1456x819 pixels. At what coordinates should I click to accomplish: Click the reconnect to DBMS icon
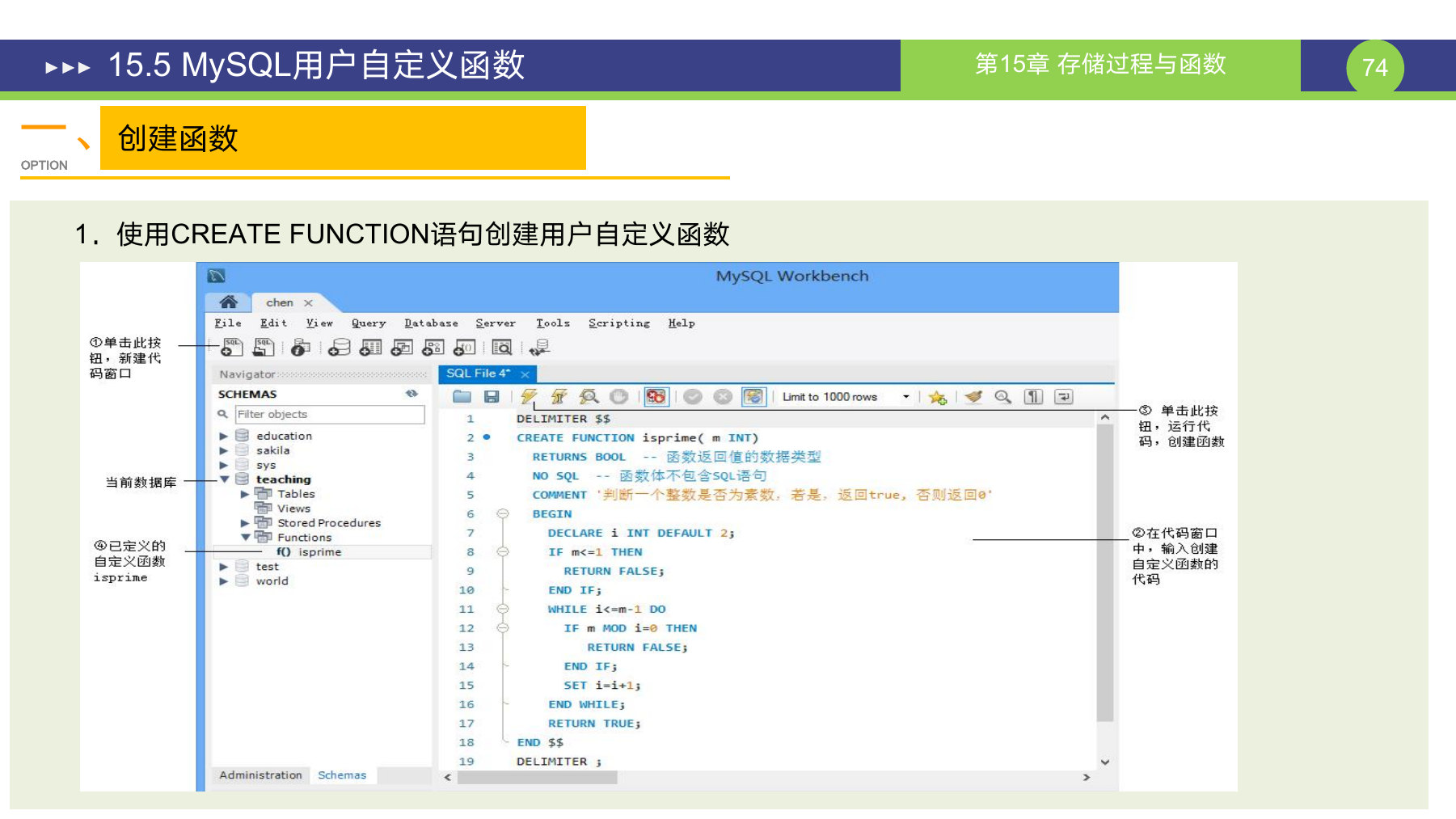point(539,347)
